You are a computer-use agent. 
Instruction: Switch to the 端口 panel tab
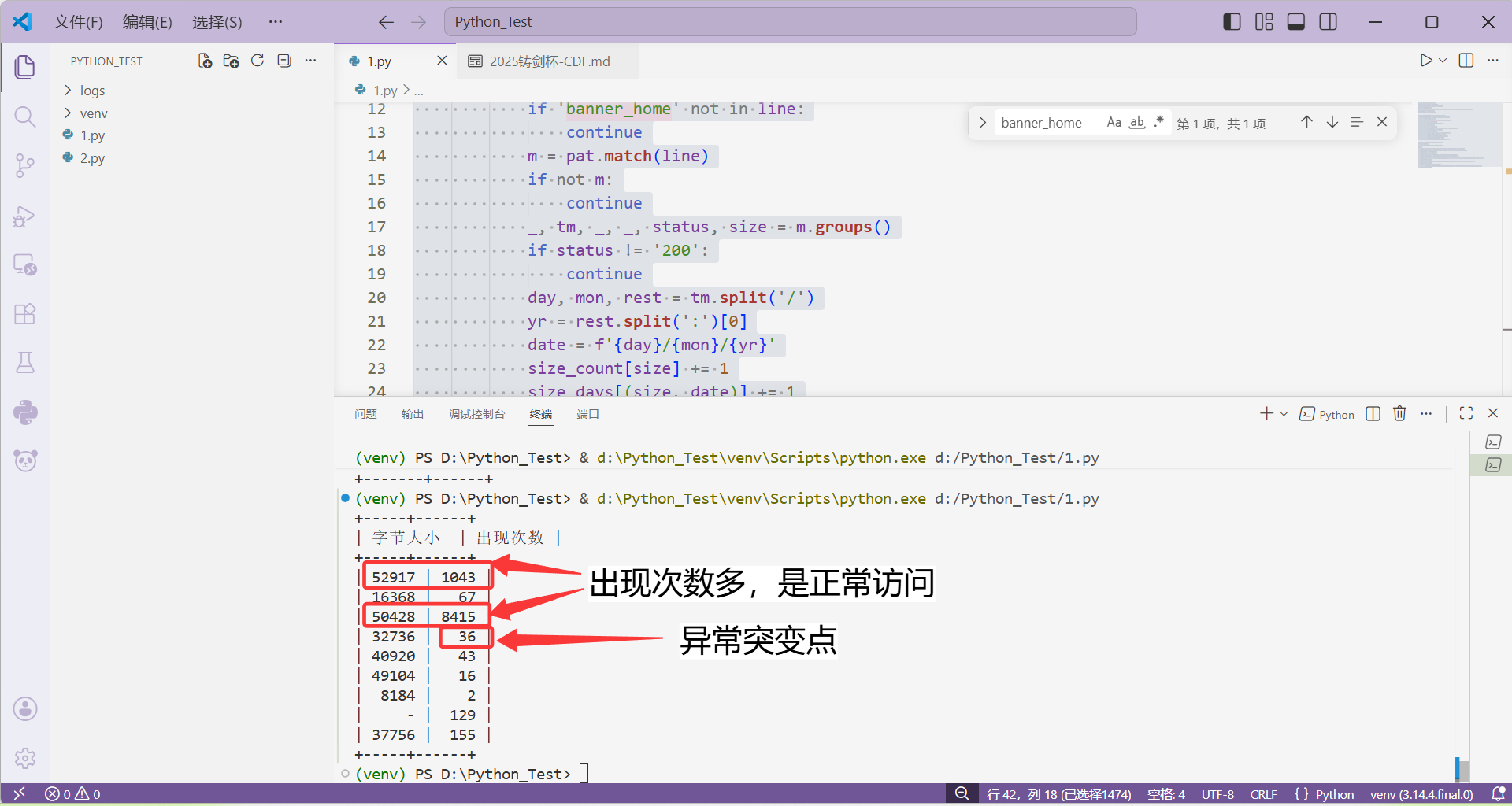(587, 414)
